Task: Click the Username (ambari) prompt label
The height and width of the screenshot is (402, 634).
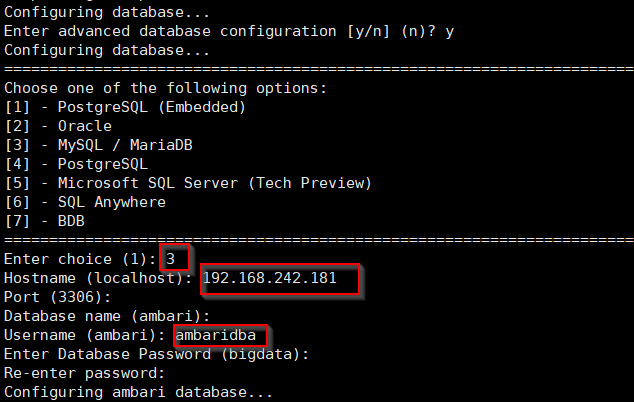Action: point(85,335)
